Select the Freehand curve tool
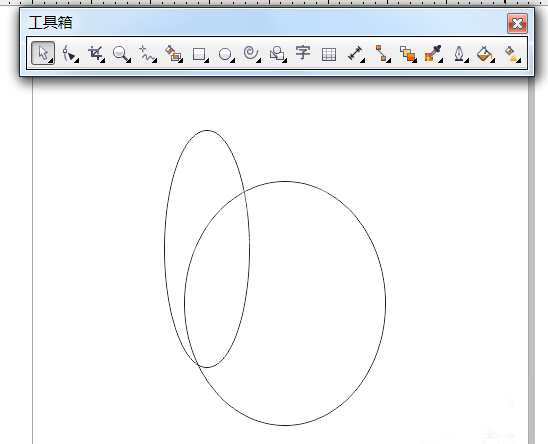Screen dimensions: 548x444 (147, 54)
